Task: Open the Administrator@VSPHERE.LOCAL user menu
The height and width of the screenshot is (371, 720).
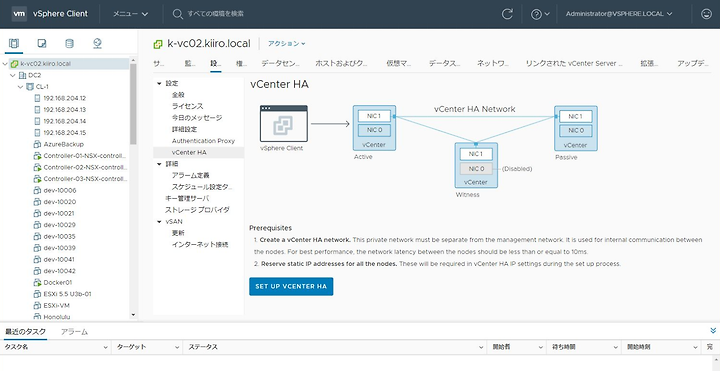Action: point(619,14)
